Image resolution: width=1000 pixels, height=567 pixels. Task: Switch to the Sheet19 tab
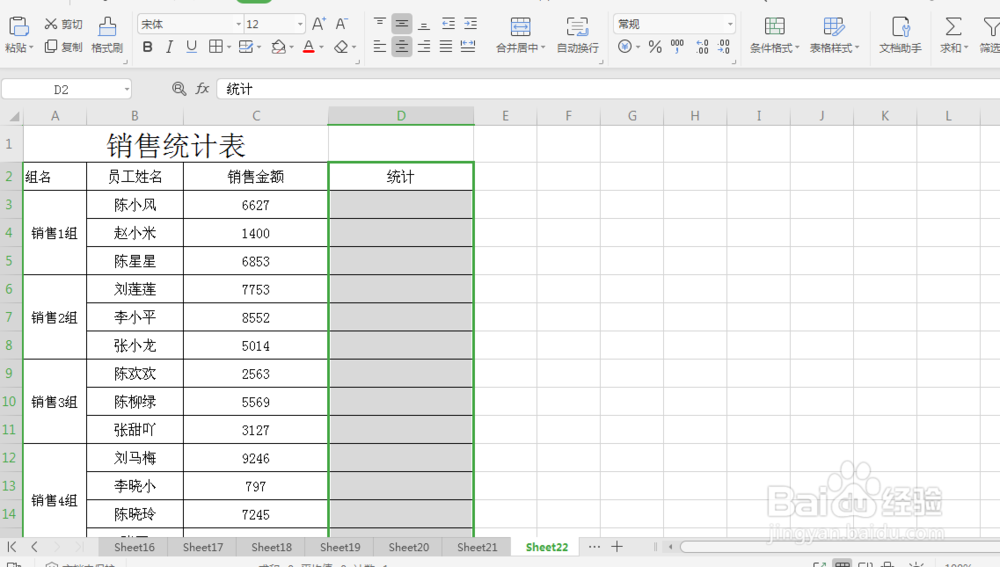tap(340, 547)
